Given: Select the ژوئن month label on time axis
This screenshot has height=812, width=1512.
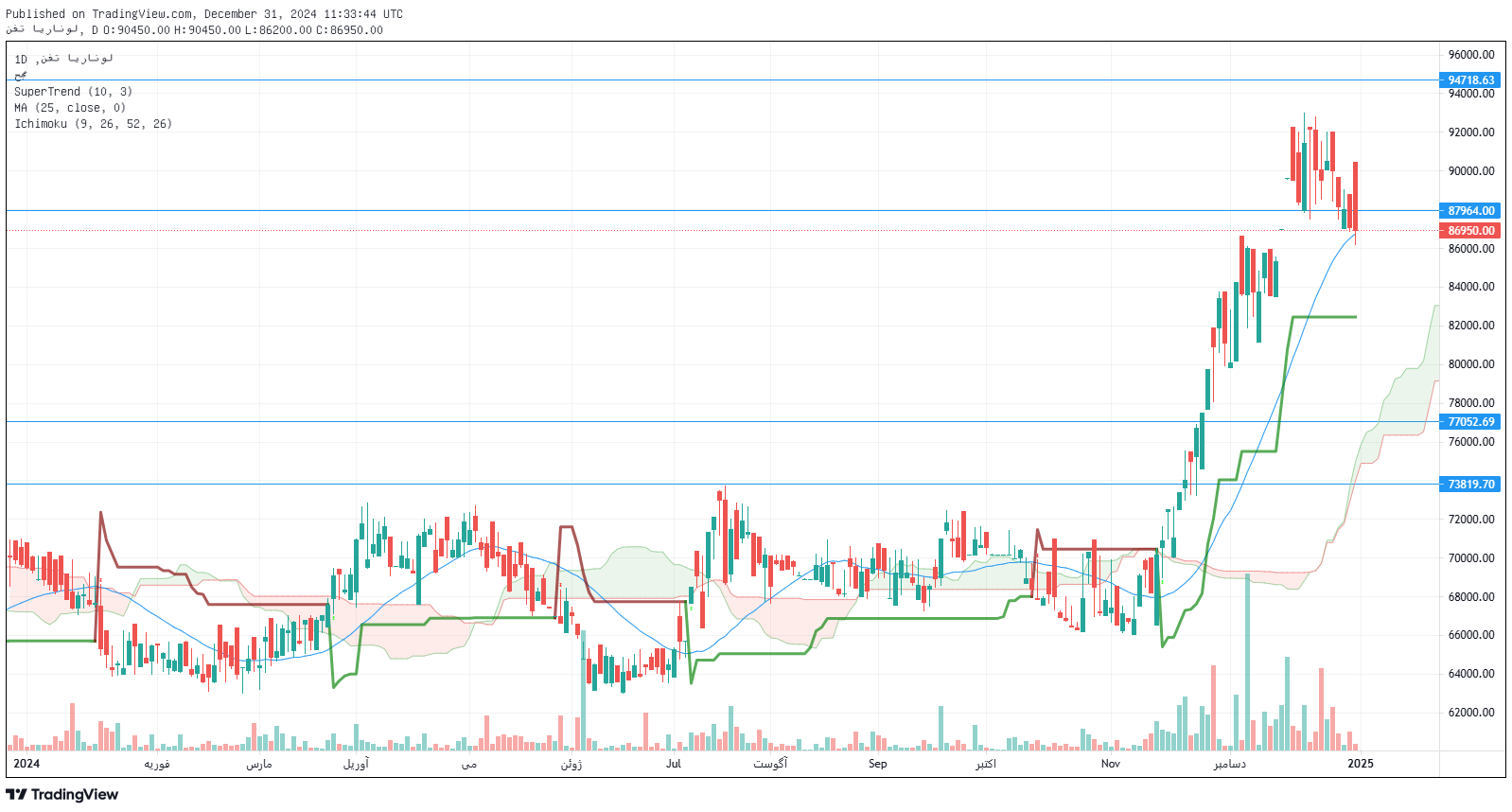Looking at the screenshot, I should (x=571, y=764).
